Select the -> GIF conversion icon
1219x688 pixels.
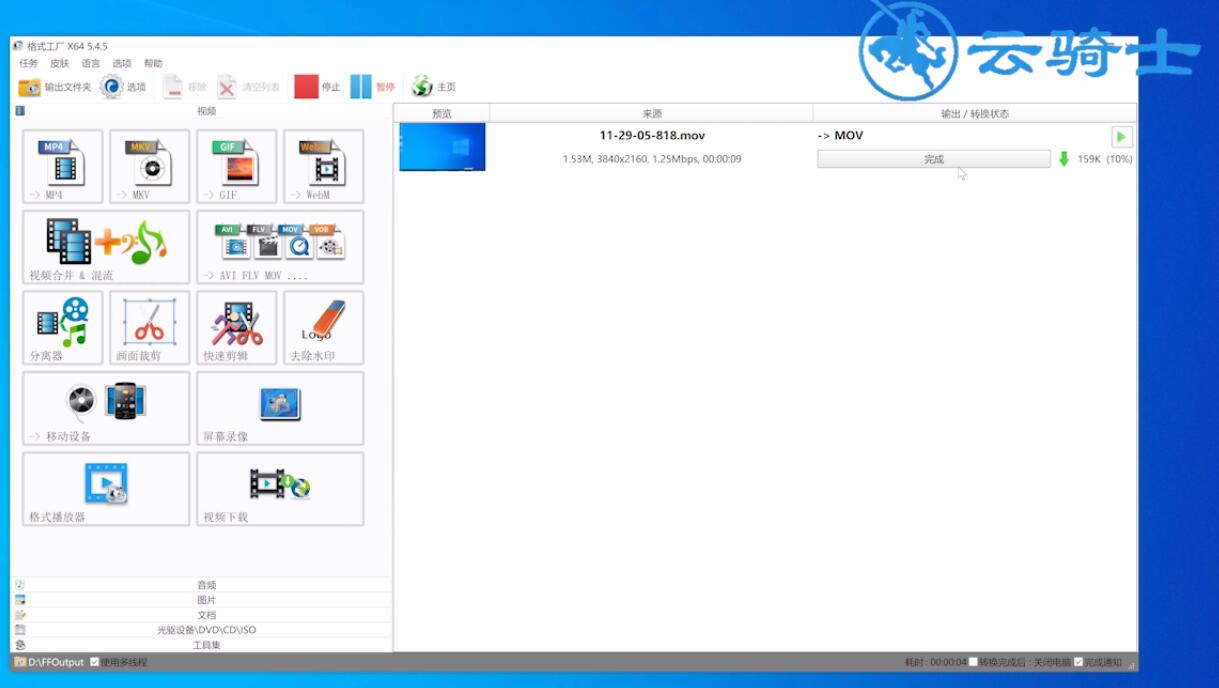pyautogui.click(x=237, y=166)
